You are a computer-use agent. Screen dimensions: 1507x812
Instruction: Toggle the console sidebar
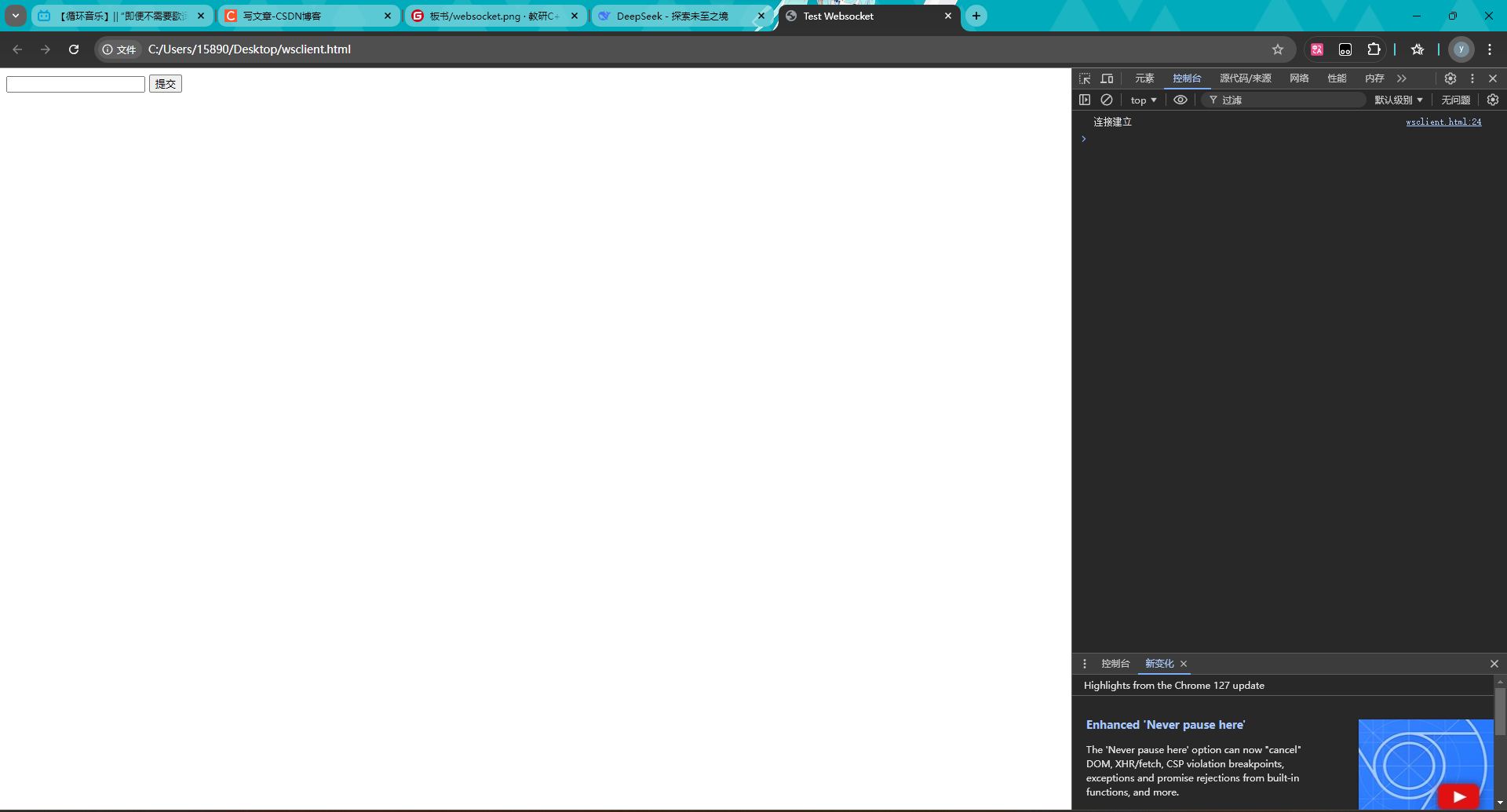tap(1085, 100)
